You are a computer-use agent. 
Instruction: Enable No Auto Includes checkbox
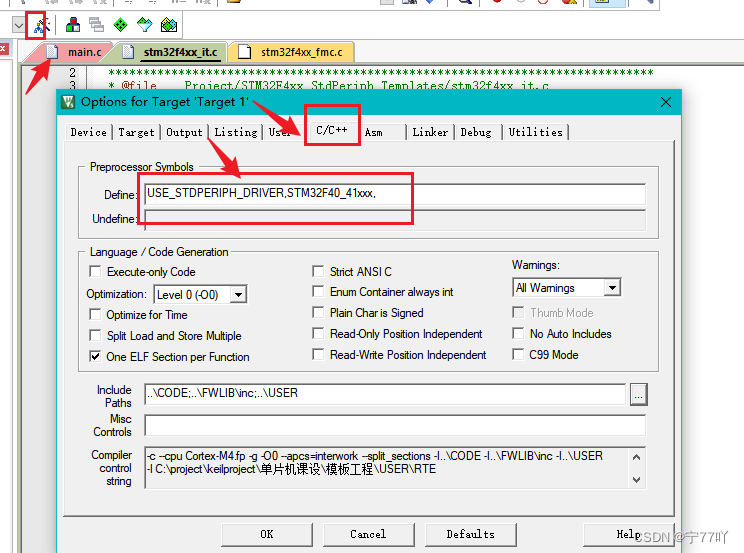click(518, 334)
